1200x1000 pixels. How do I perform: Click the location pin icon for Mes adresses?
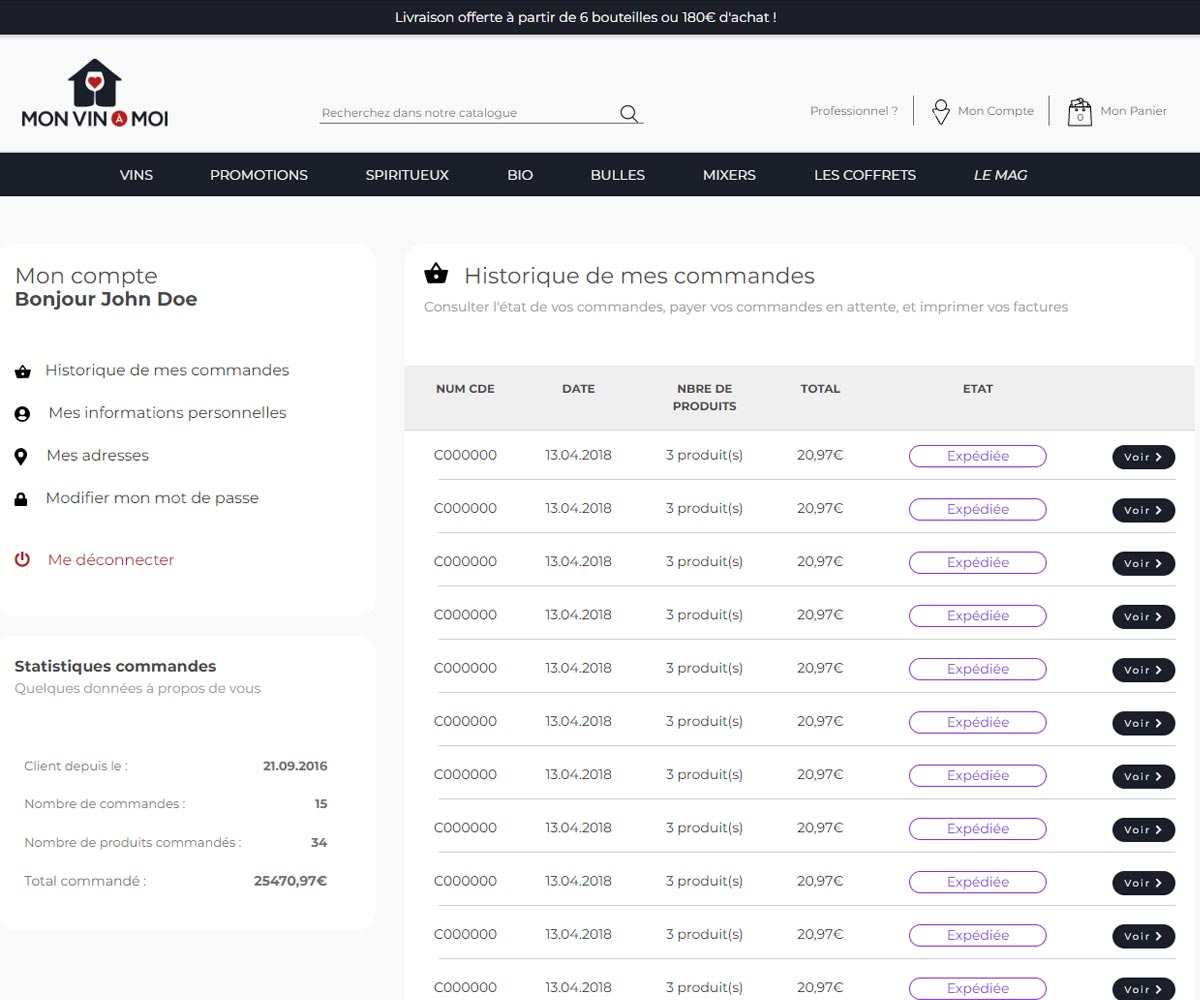click(21, 457)
